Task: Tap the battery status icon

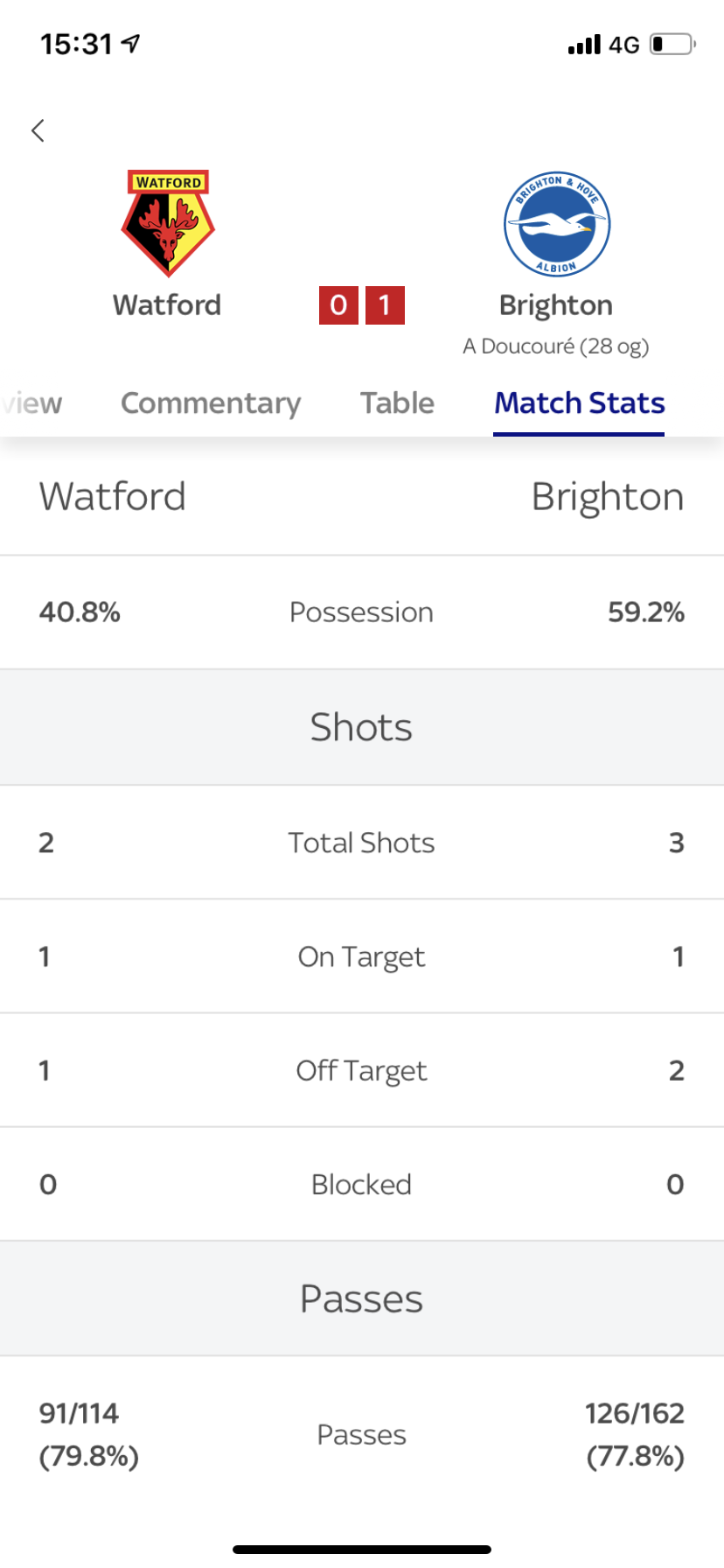Action: [x=672, y=44]
